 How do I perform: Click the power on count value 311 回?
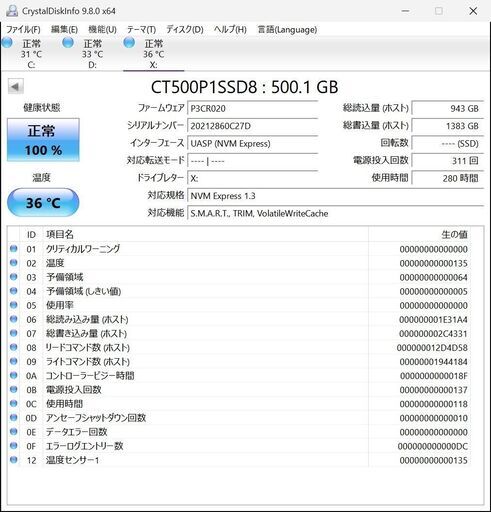click(448, 161)
